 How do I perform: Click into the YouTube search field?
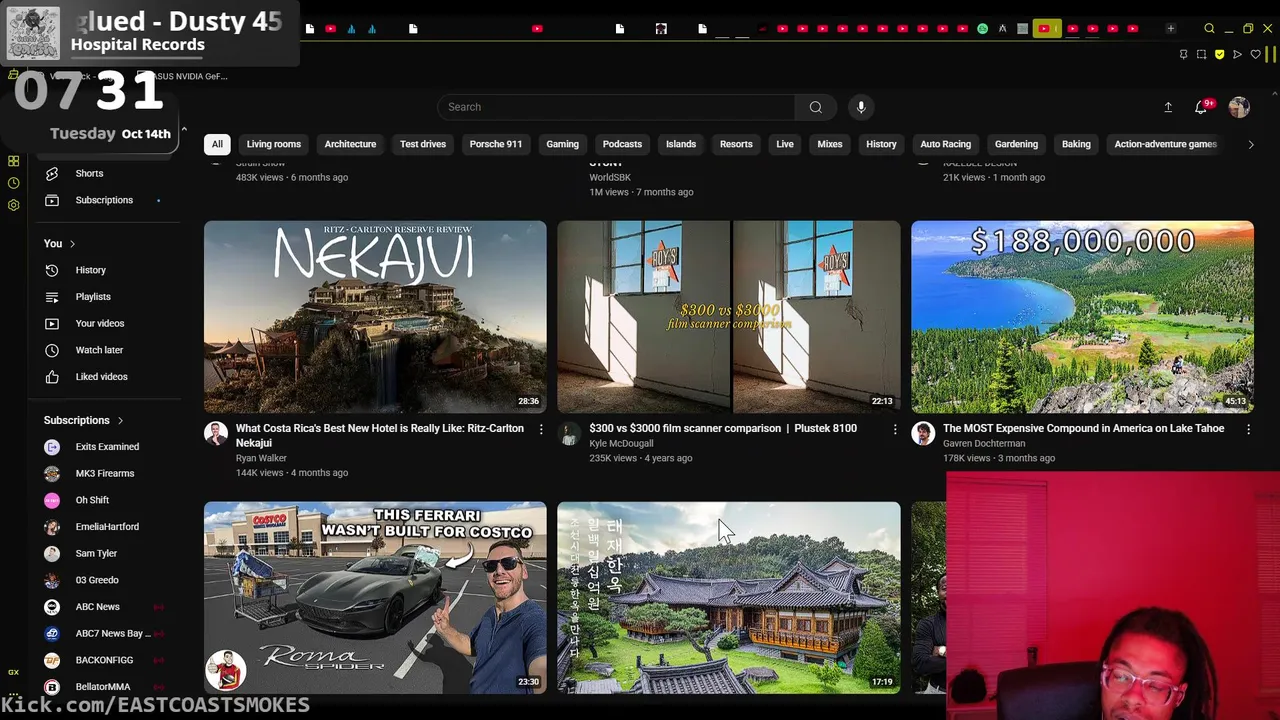(x=616, y=107)
